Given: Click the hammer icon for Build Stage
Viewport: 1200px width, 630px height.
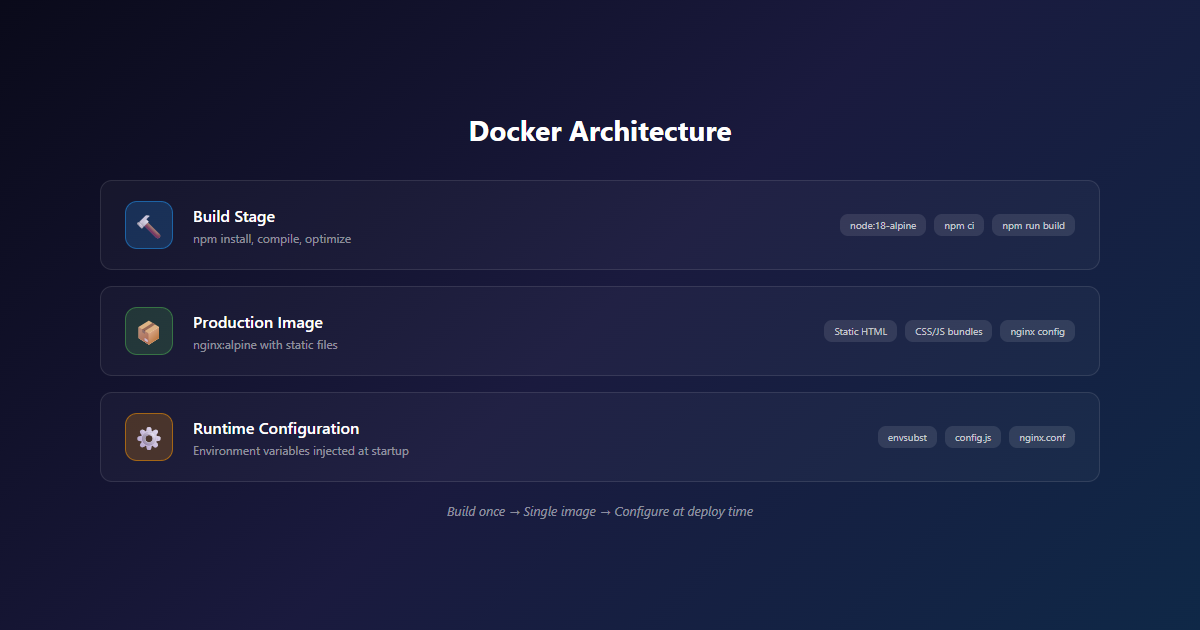Looking at the screenshot, I should coord(149,225).
